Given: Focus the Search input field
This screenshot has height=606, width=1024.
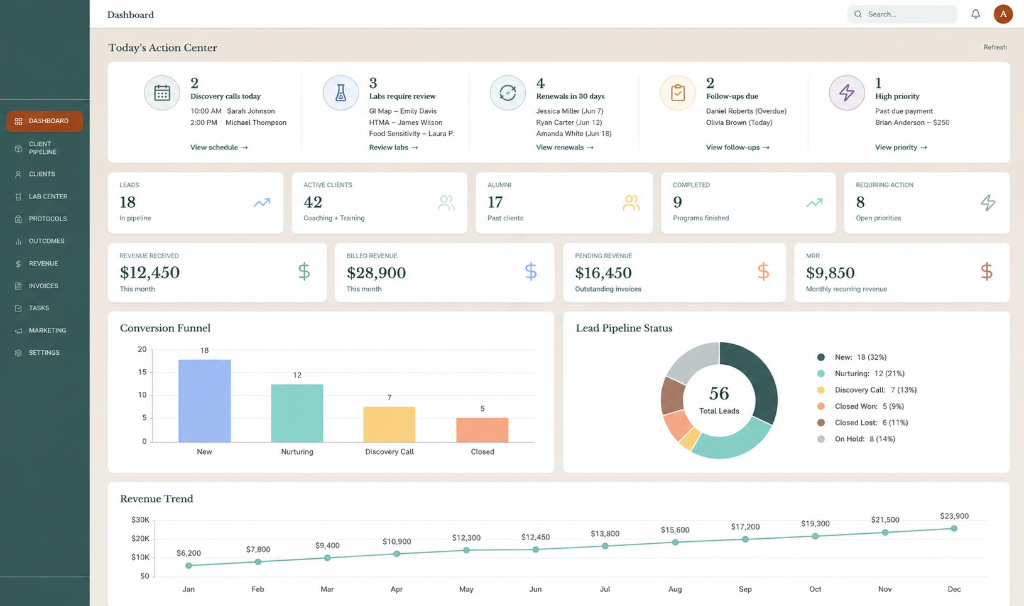Looking at the screenshot, I should pyautogui.click(x=902, y=14).
